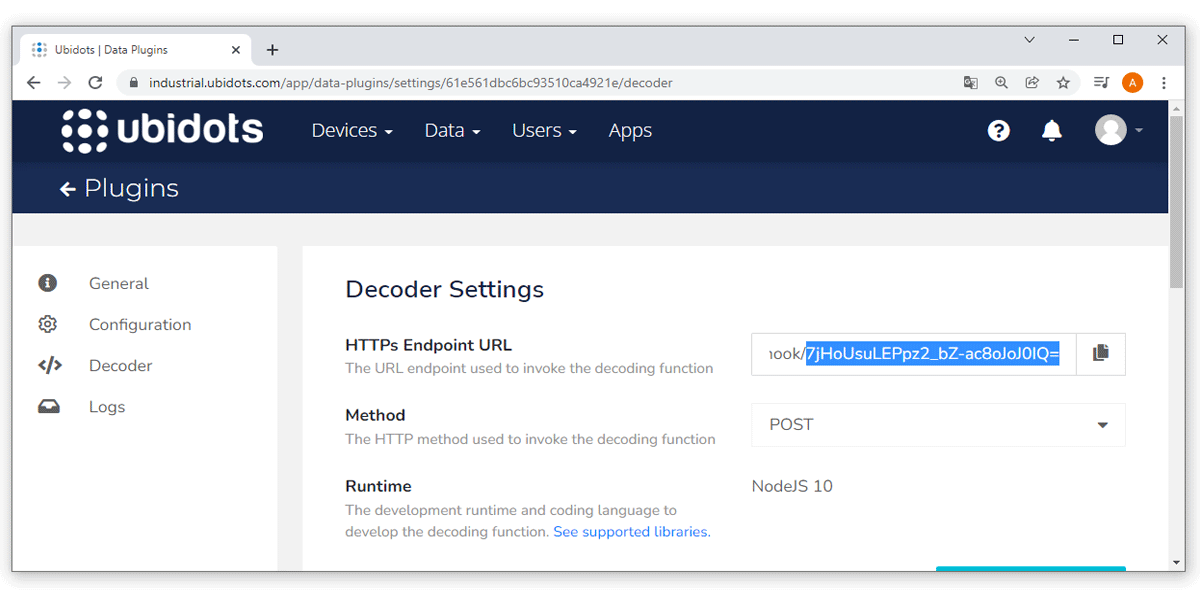Click the zoom magnifier icon in address bar
This screenshot has height=600, width=1200.
1001,83
